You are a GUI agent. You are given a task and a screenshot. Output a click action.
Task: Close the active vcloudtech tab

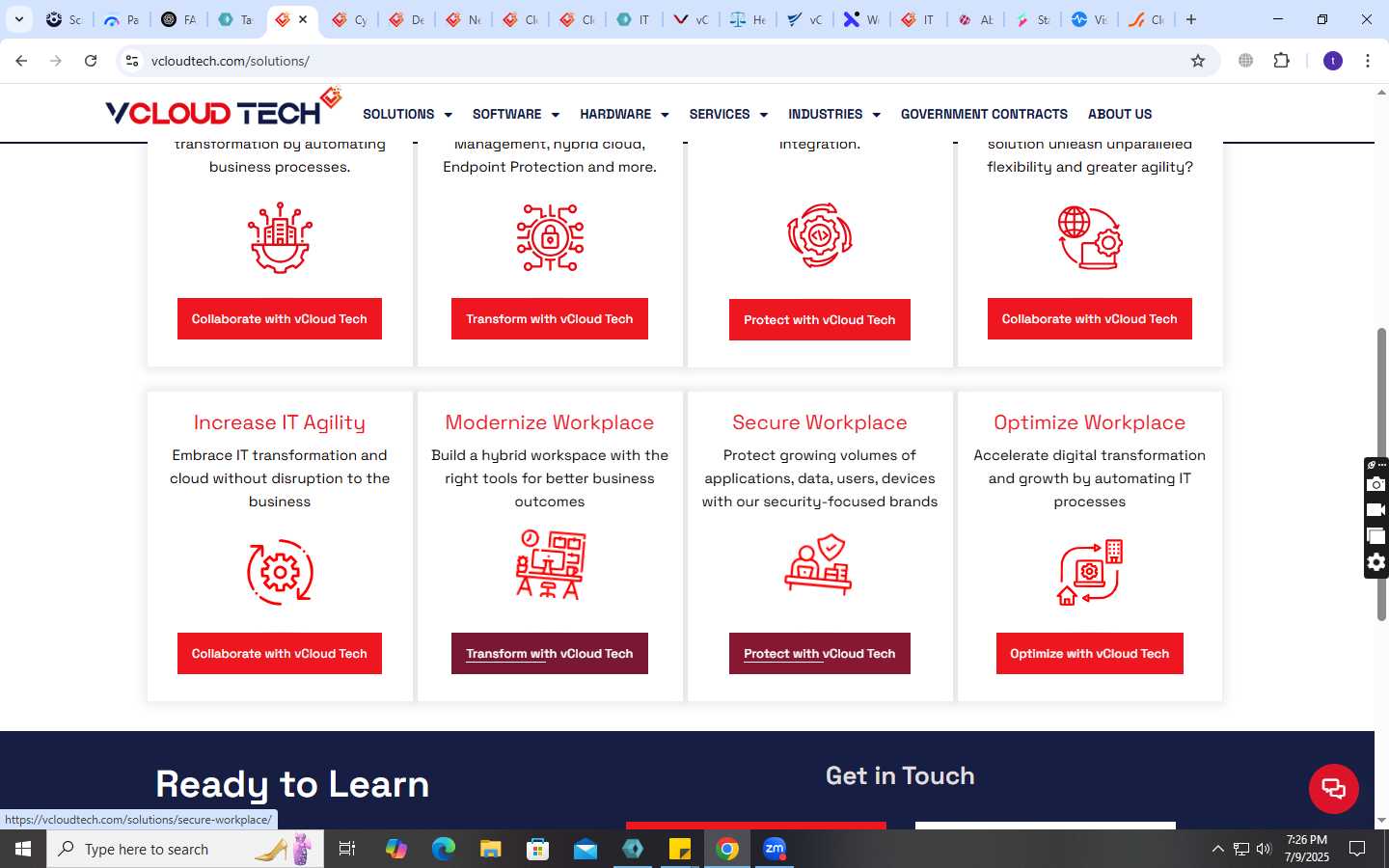click(x=303, y=19)
